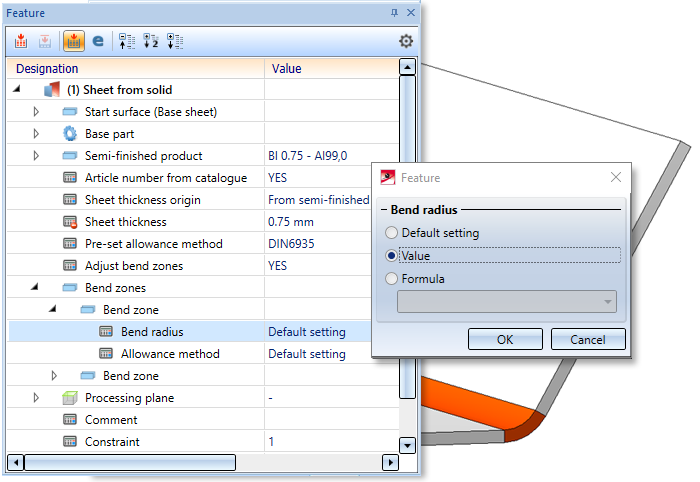Click YES value for Article number from catalogue
700x482 pixels.
click(x=277, y=178)
